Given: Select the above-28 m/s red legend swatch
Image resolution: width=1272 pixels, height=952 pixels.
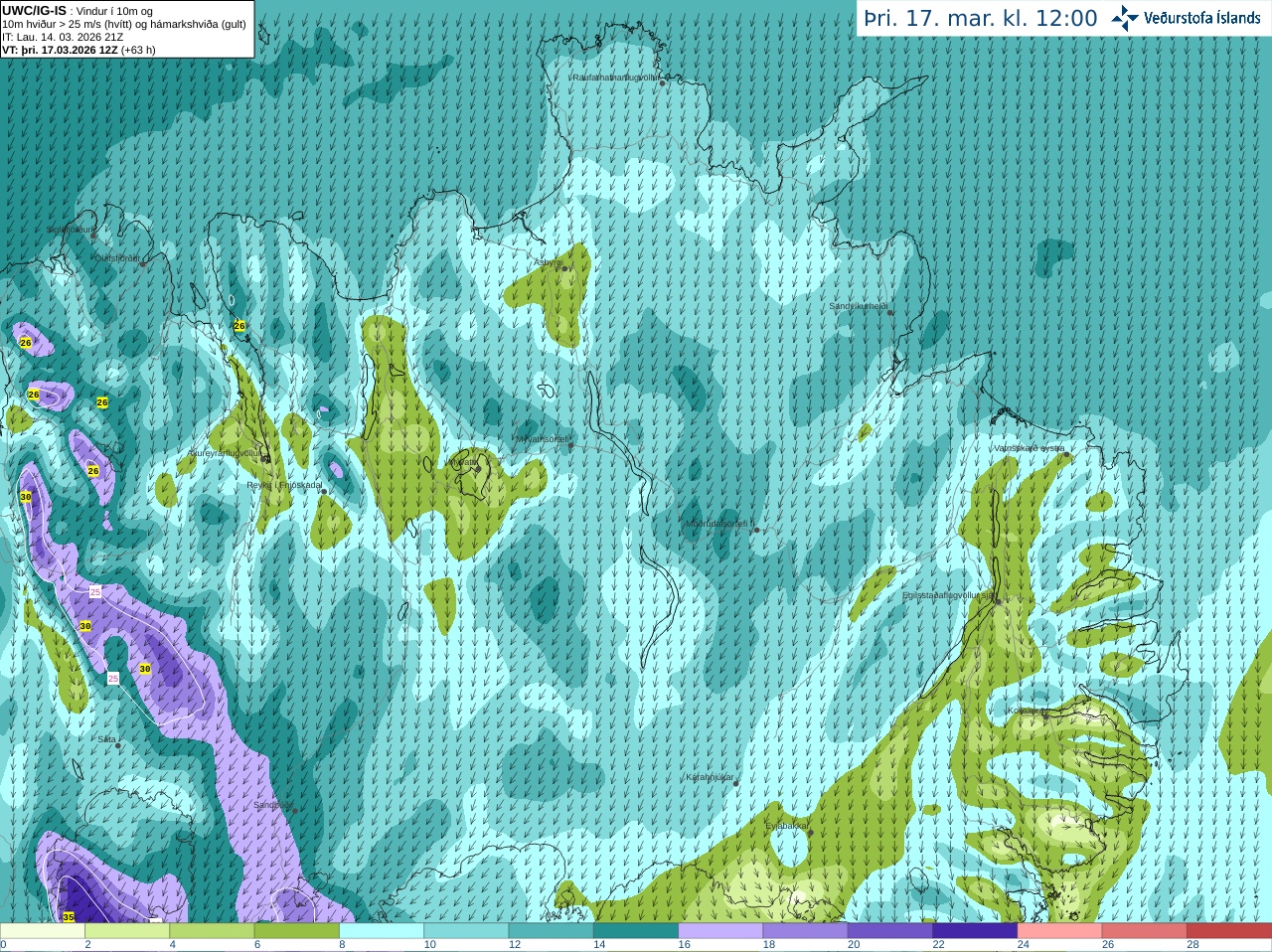Looking at the screenshot, I should 1229,931.
